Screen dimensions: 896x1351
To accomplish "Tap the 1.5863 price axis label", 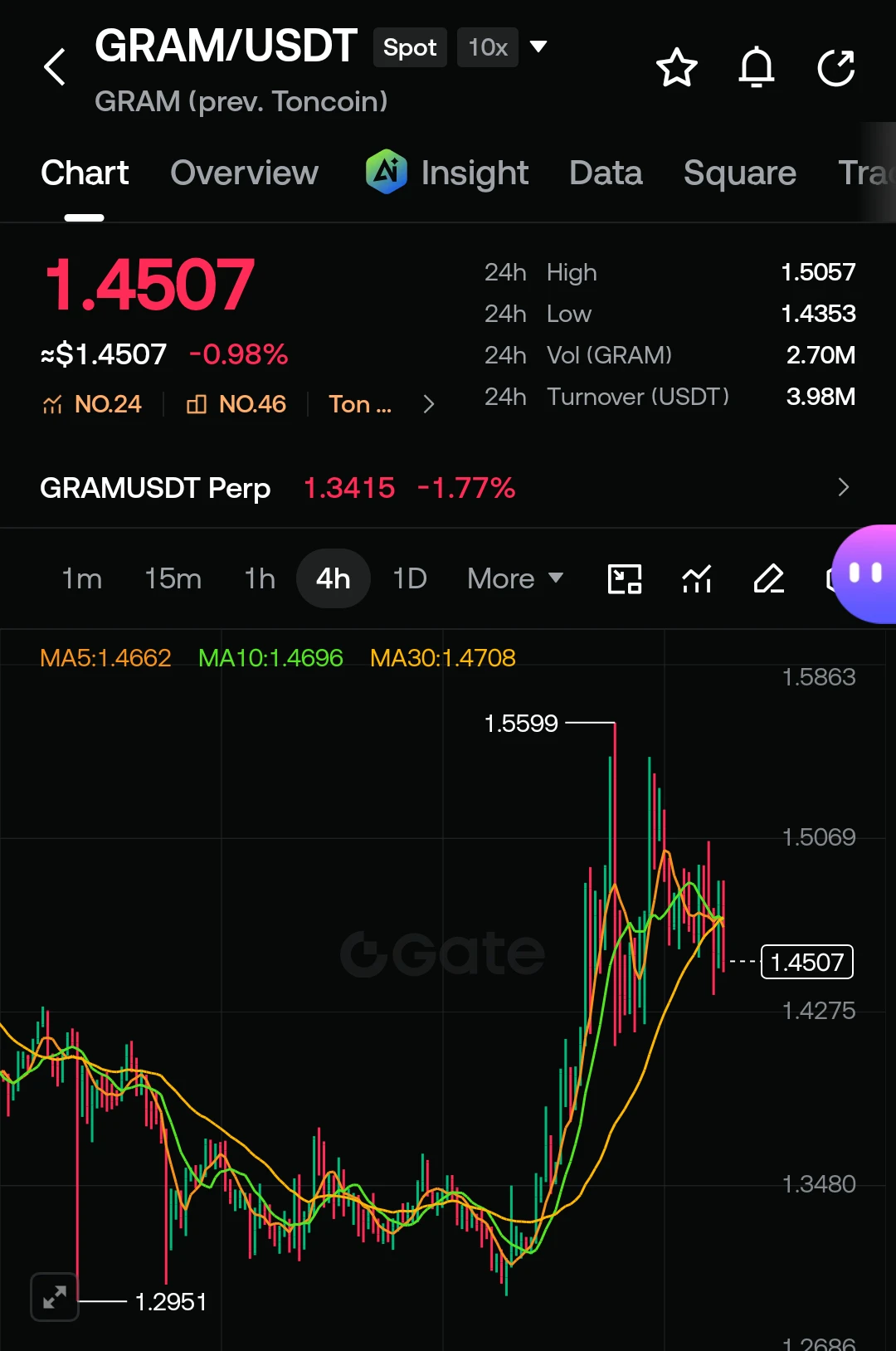I will pyautogui.click(x=819, y=677).
